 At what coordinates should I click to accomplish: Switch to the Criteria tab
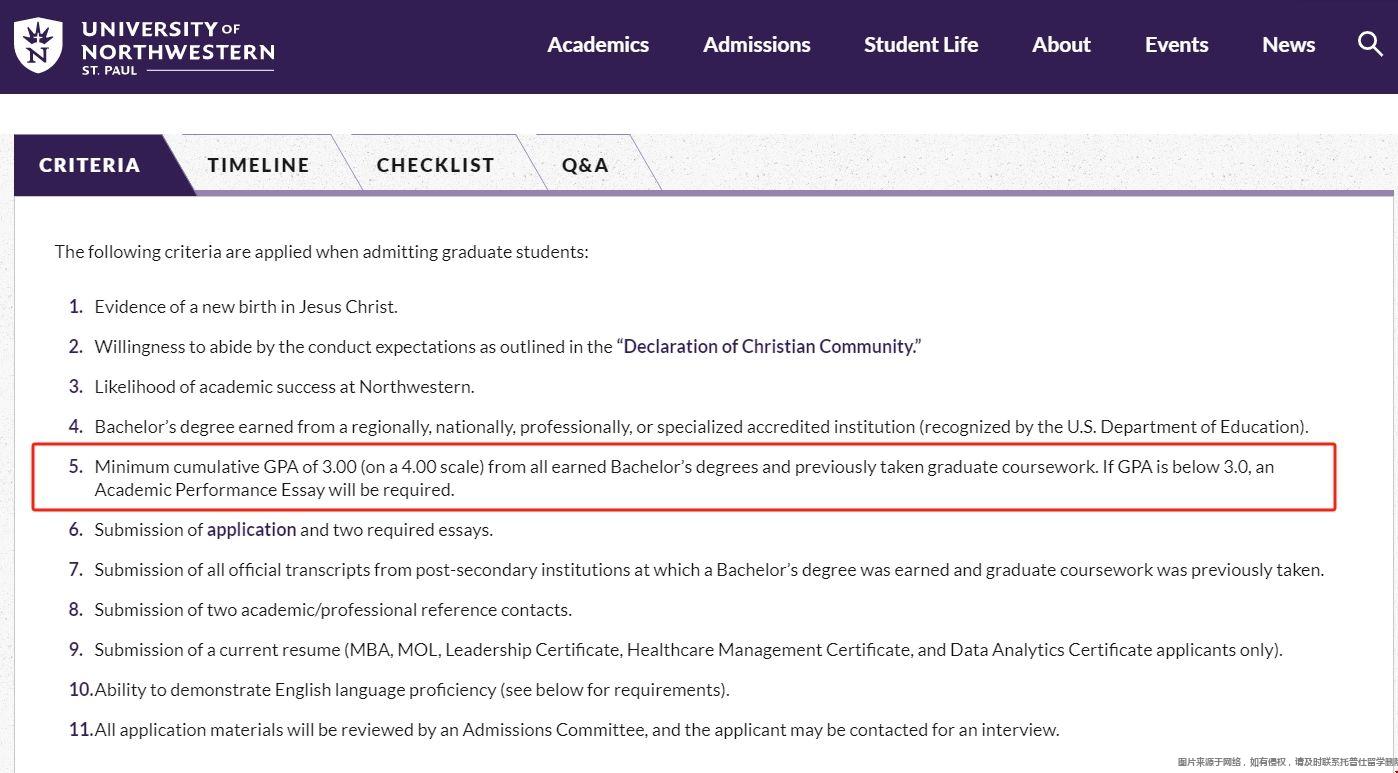click(x=89, y=165)
